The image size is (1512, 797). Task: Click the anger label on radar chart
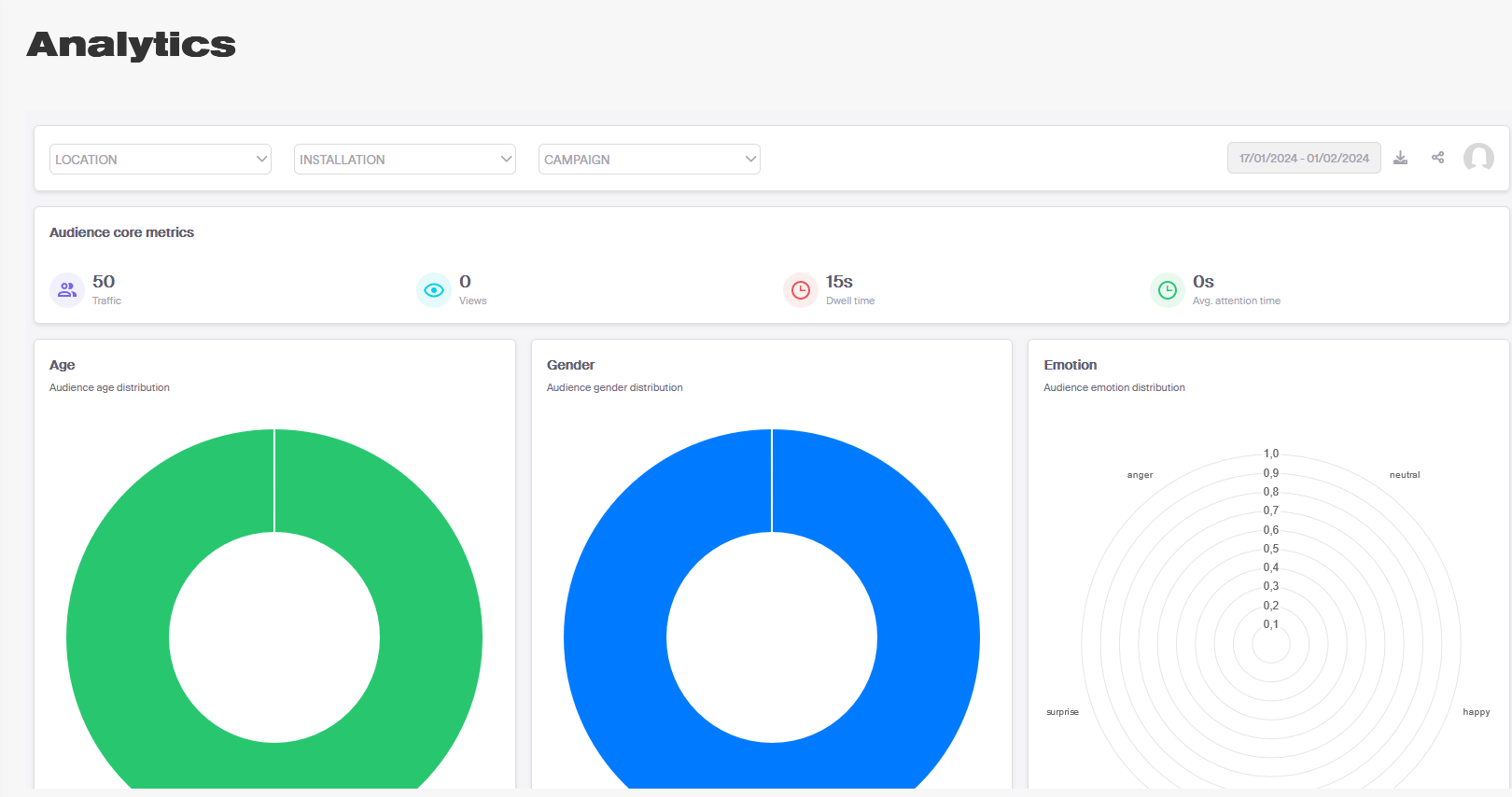pos(1140,475)
